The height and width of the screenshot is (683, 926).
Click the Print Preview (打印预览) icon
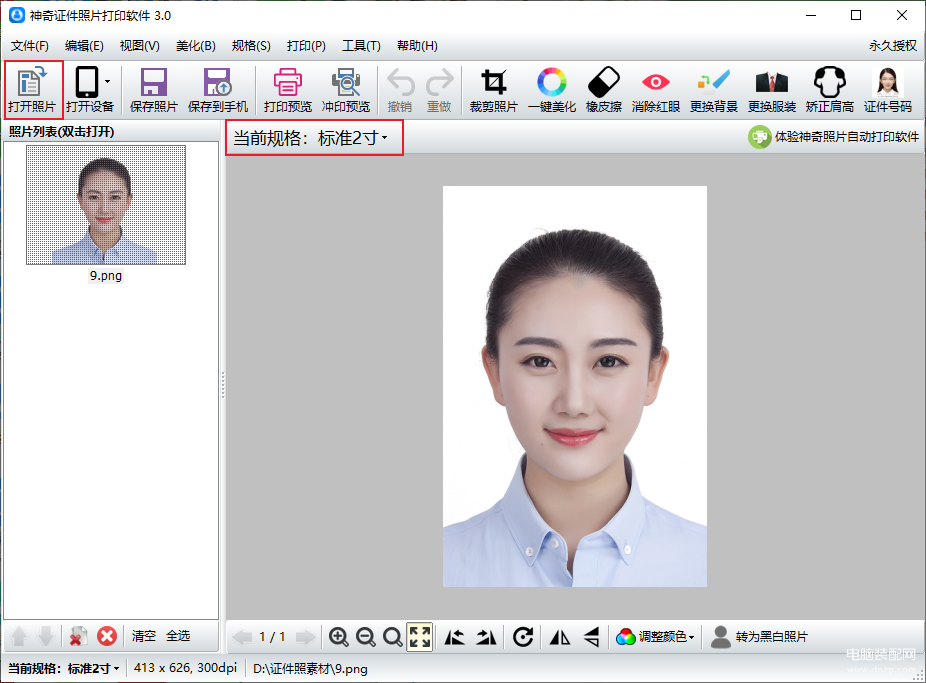click(x=288, y=90)
